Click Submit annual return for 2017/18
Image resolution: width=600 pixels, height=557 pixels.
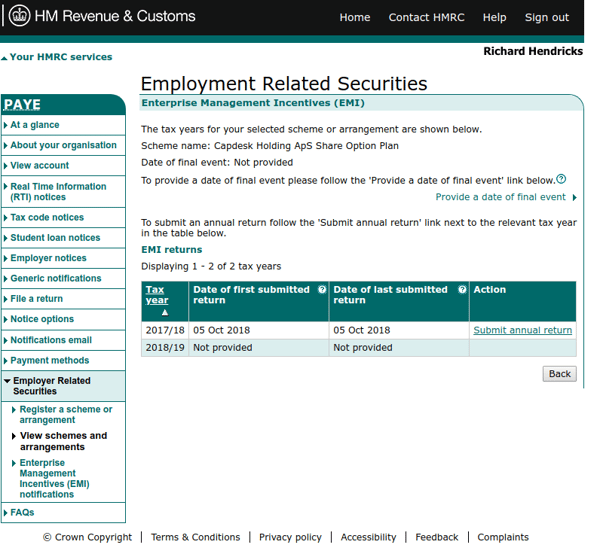pos(522,330)
